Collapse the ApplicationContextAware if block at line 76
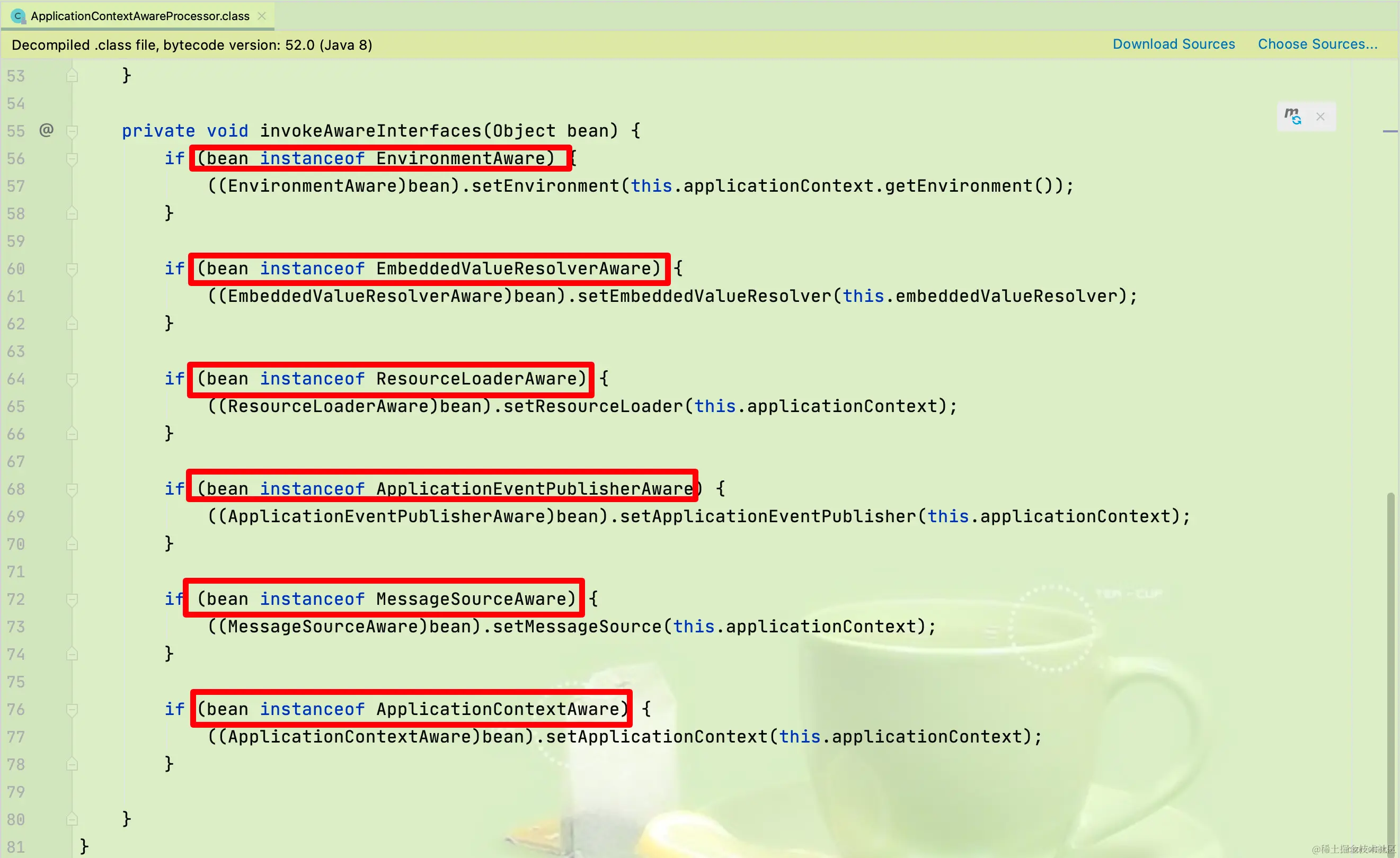 [x=72, y=710]
